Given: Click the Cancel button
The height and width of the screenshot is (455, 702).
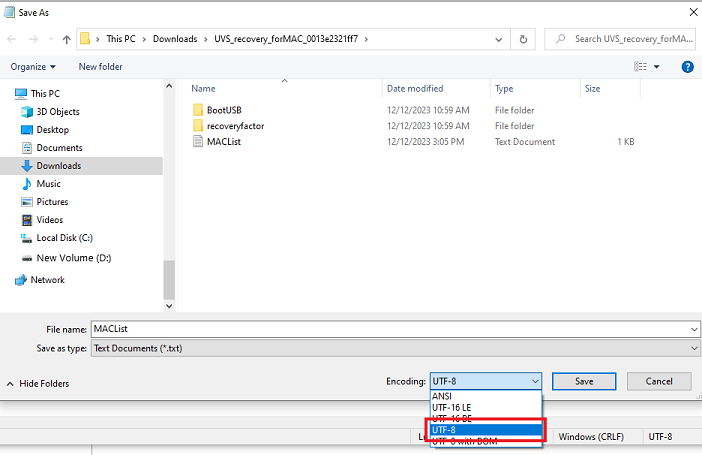Looking at the screenshot, I should click(x=659, y=382).
